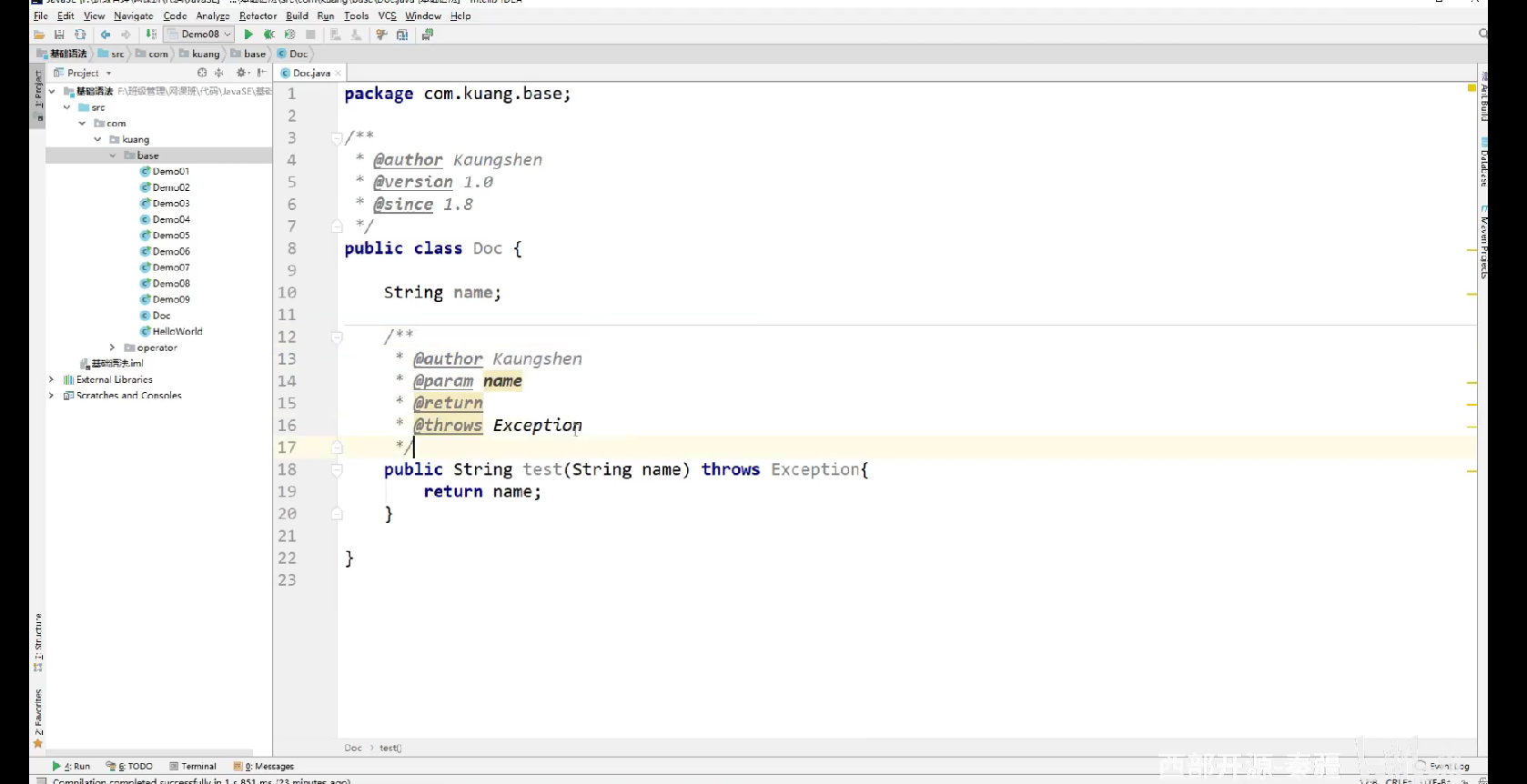Viewport: 1527px width, 784px height.
Task: Open the Build menu
Action: click(298, 15)
